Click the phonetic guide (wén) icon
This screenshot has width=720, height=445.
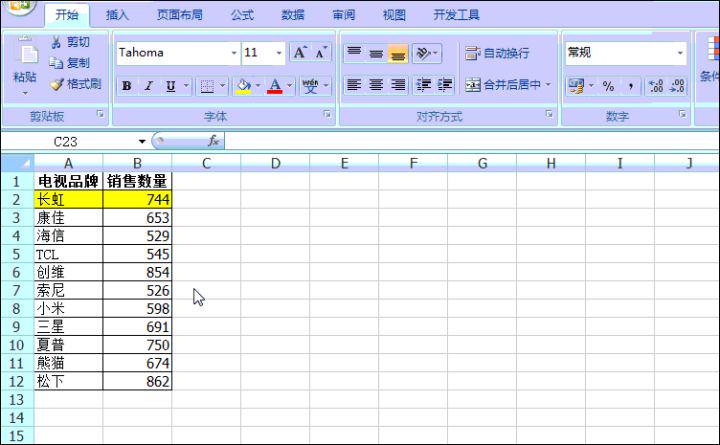click(x=310, y=86)
